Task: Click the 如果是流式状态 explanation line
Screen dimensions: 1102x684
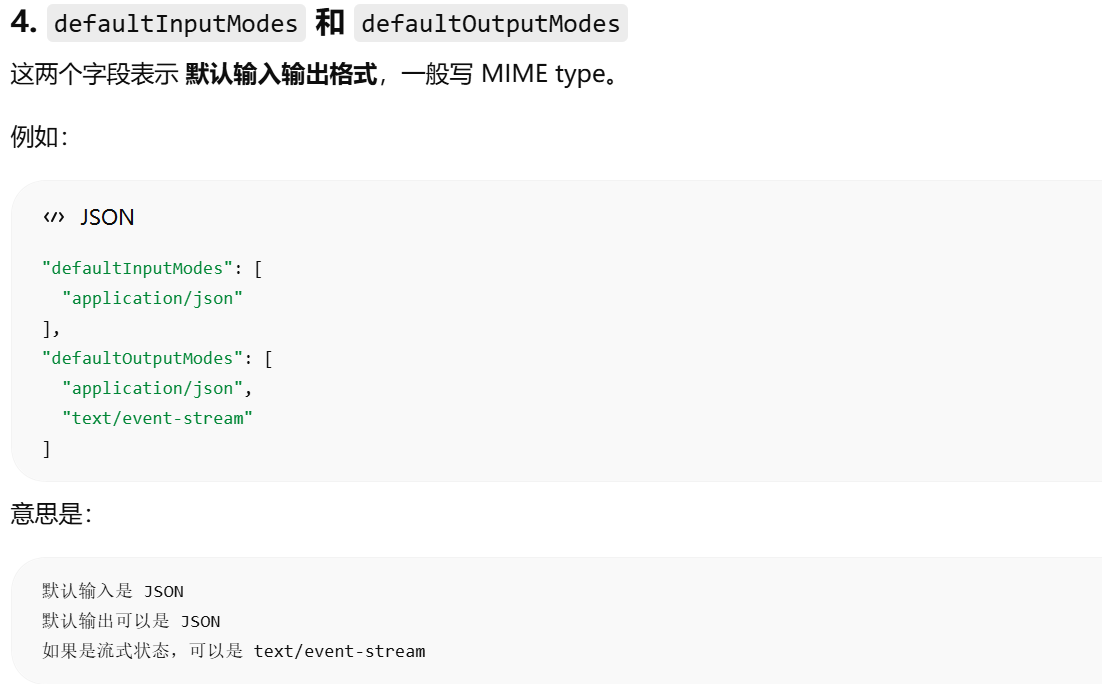Action: point(233,651)
